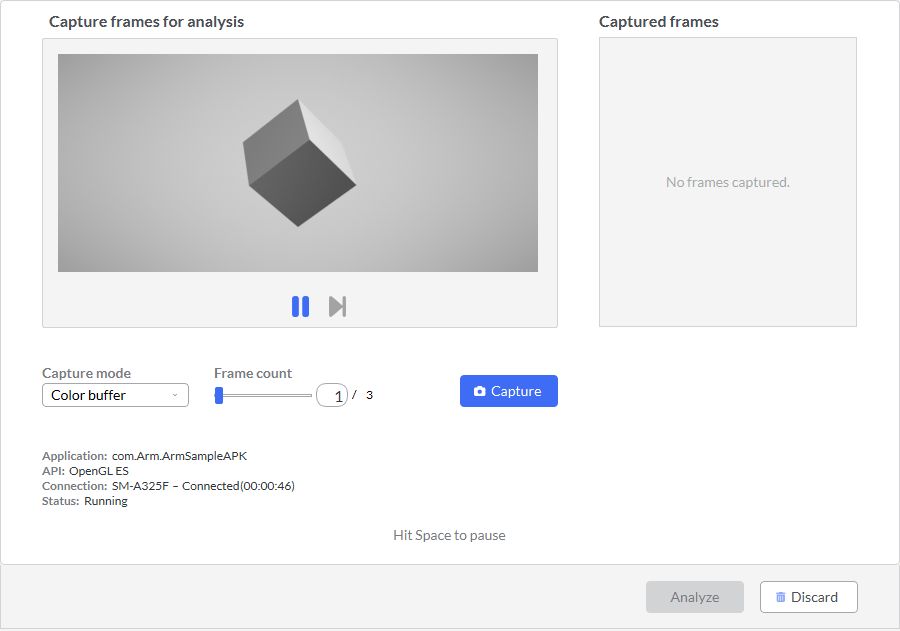
Task: Click the 'Capture frames for analysis' heading
Action: point(146,22)
